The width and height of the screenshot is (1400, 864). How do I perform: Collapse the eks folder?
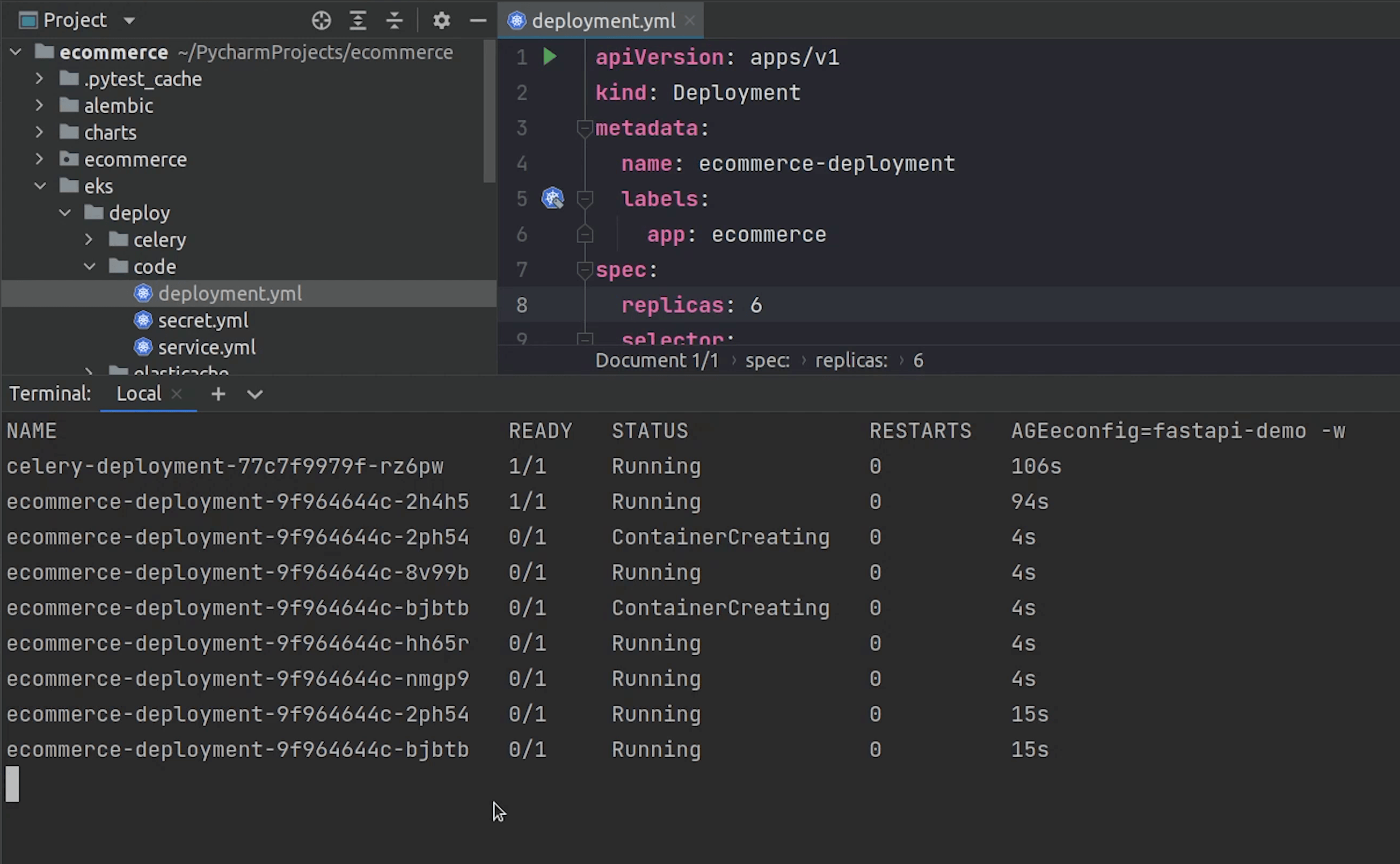(x=40, y=186)
